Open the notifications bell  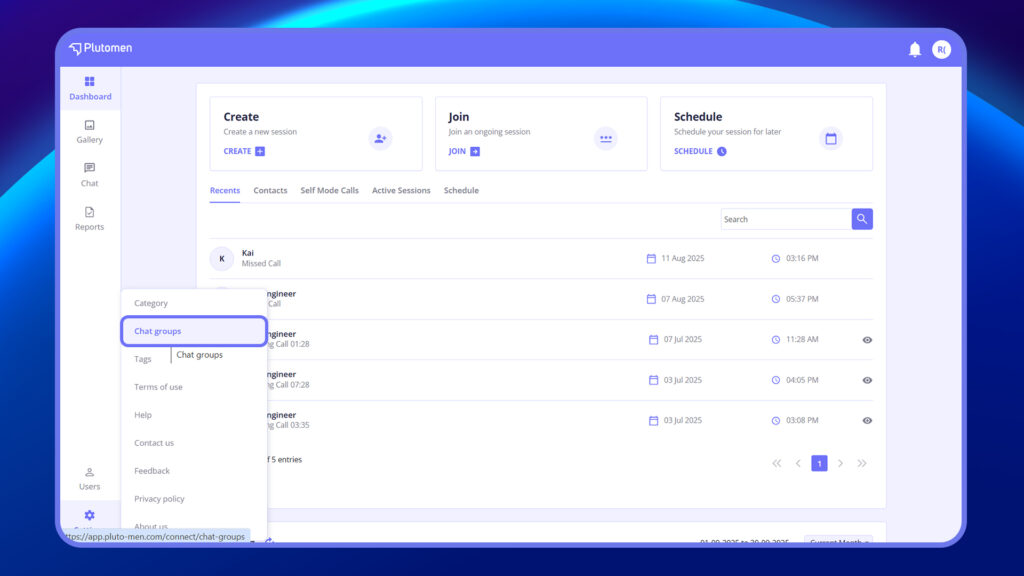point(915,50)
